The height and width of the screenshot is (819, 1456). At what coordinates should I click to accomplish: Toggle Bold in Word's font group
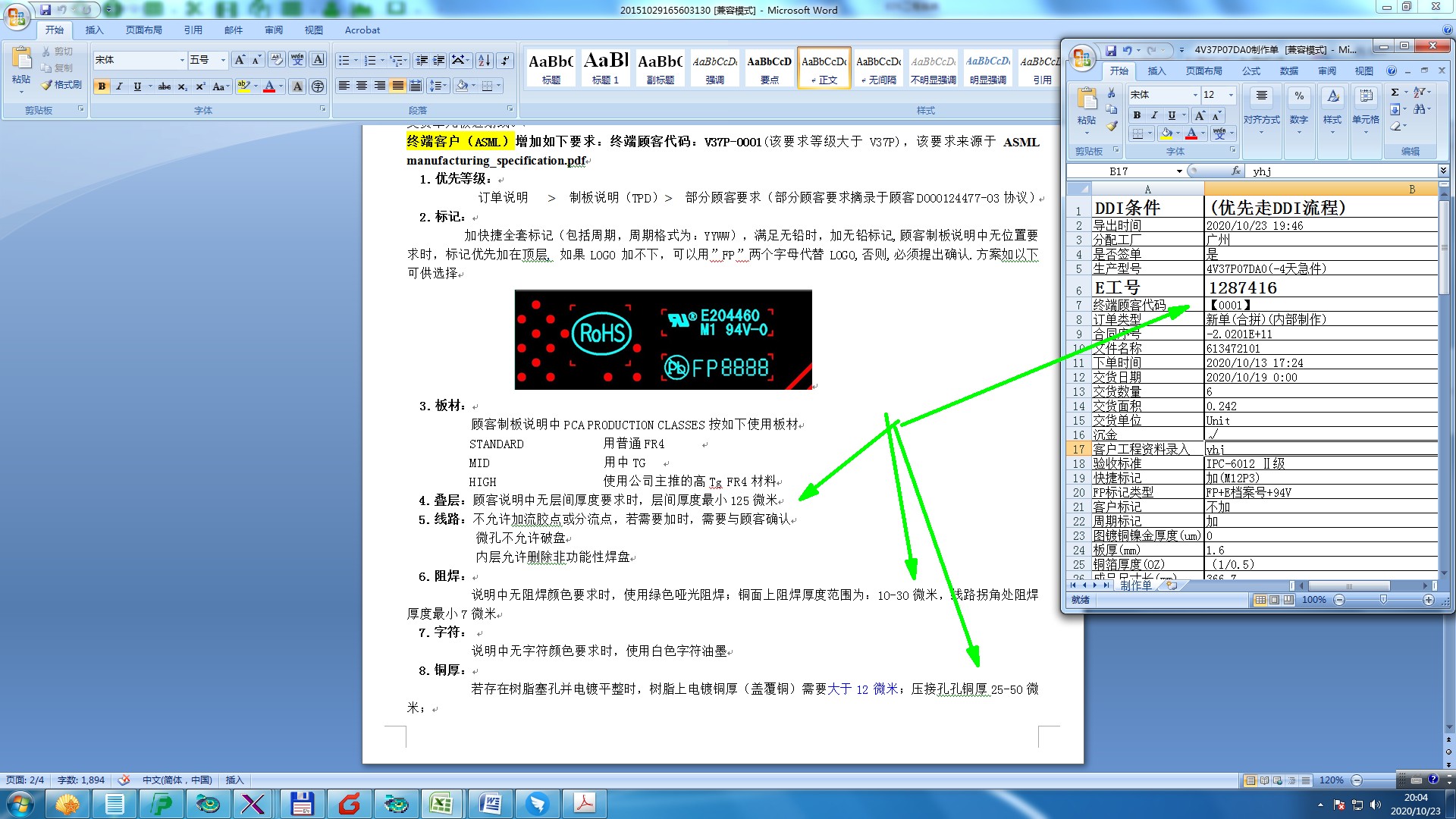102,86
